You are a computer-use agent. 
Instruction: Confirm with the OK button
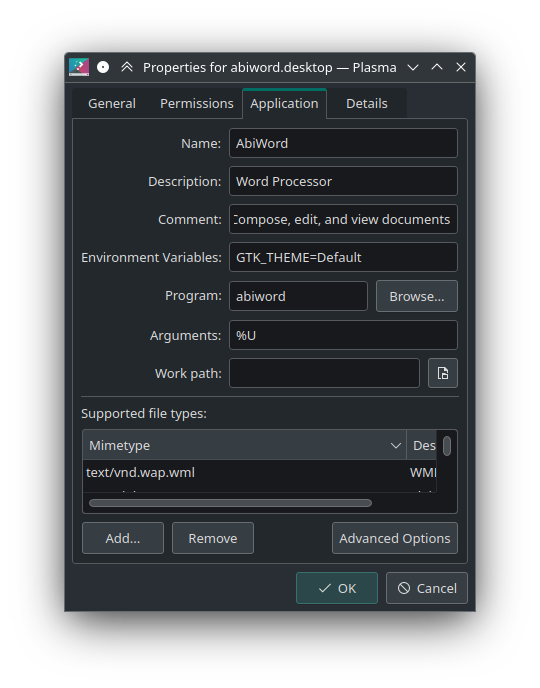[x=337, y=588]
